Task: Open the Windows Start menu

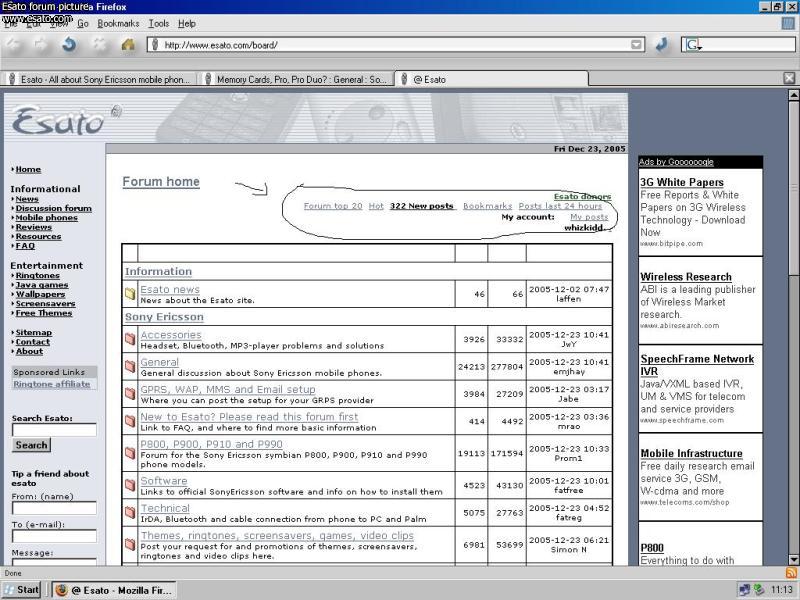Action: pos(21,590)
